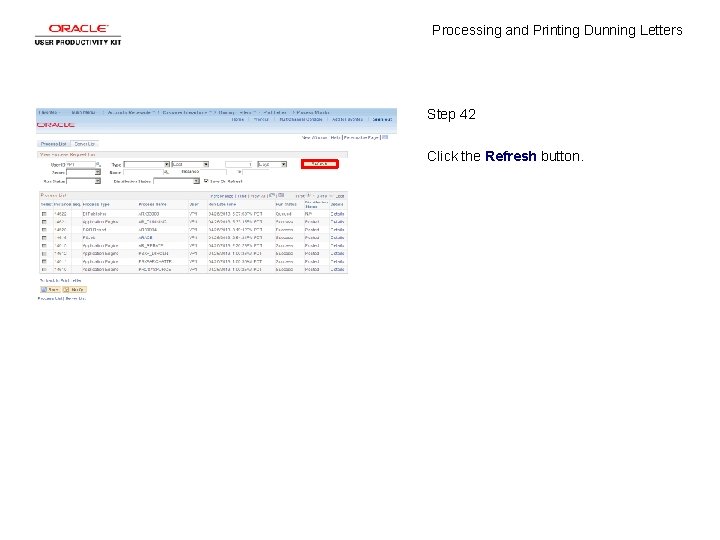Click the Process Monitor breadcrumb
Screen dimensions: 720x540
313,112
